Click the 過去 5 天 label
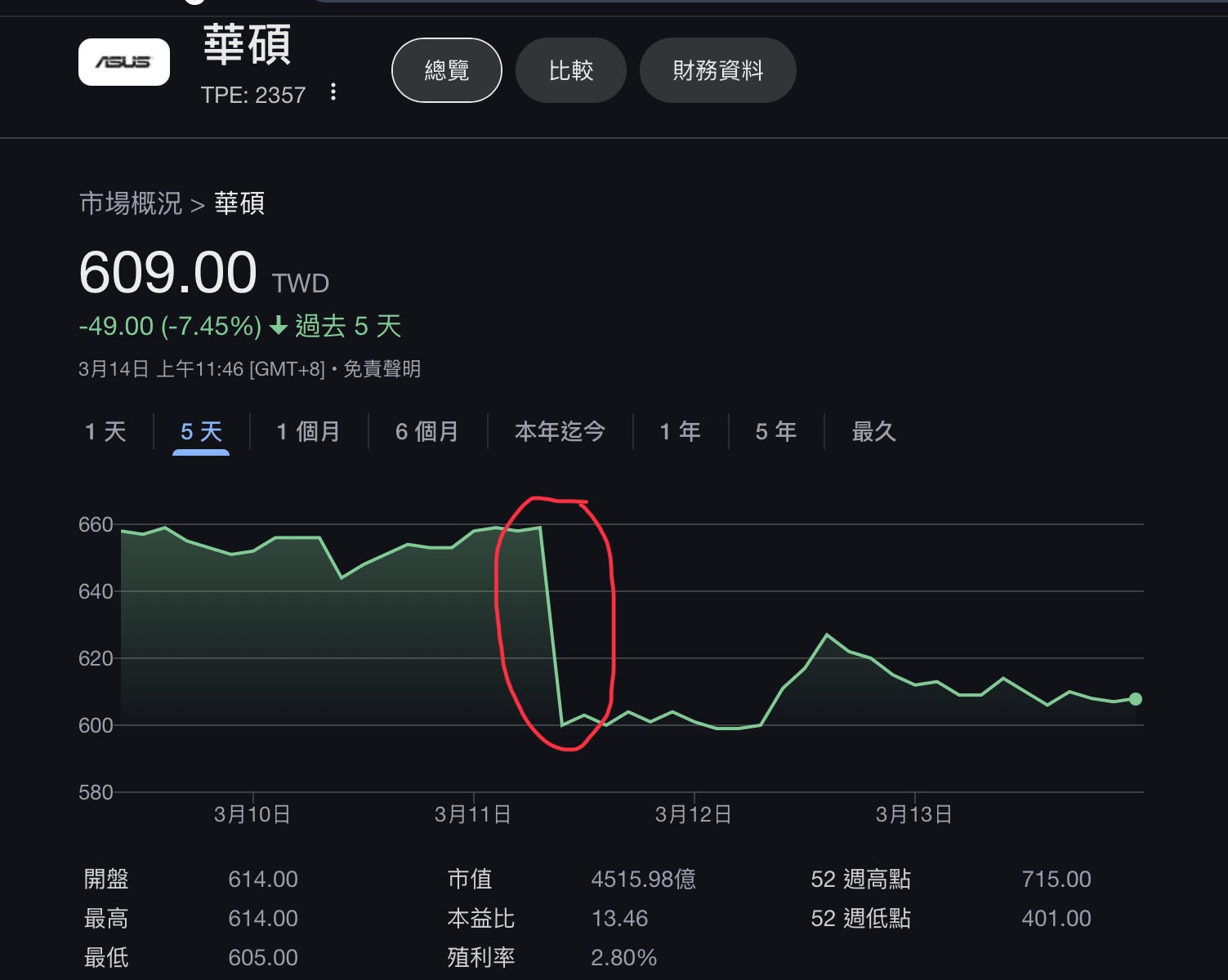 348,327
